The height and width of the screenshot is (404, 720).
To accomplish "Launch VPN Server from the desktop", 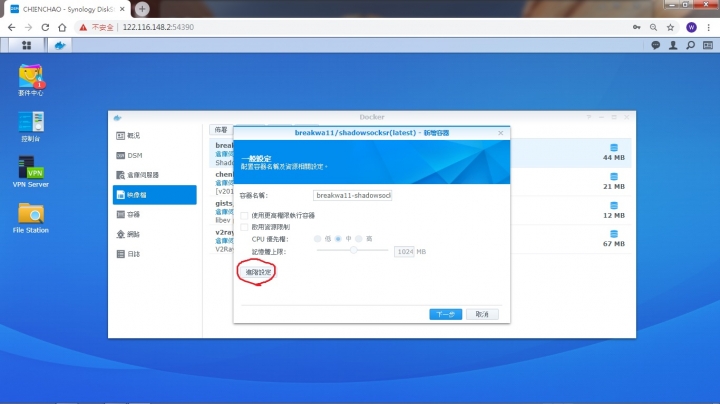I will coord(30,172).
